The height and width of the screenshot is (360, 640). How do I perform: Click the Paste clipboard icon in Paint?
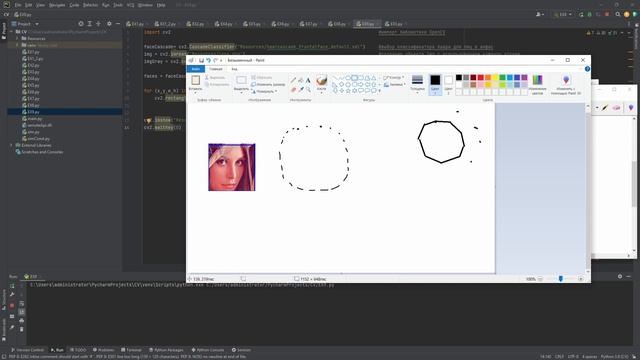point(196,80)
